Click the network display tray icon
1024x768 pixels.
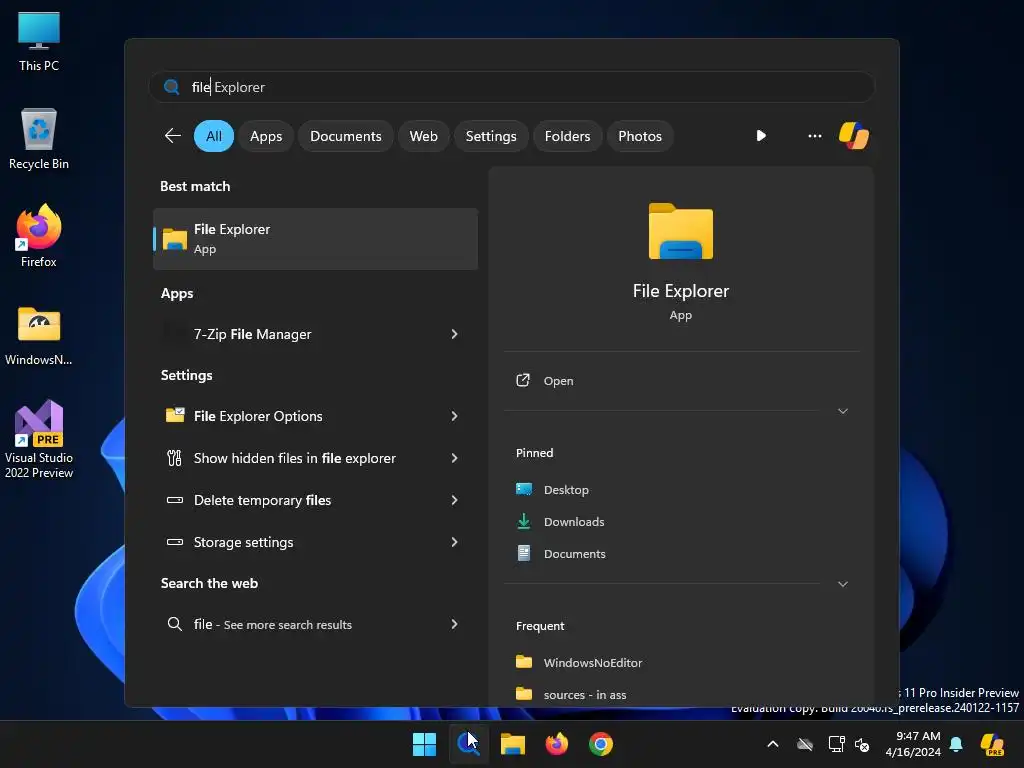836,744
